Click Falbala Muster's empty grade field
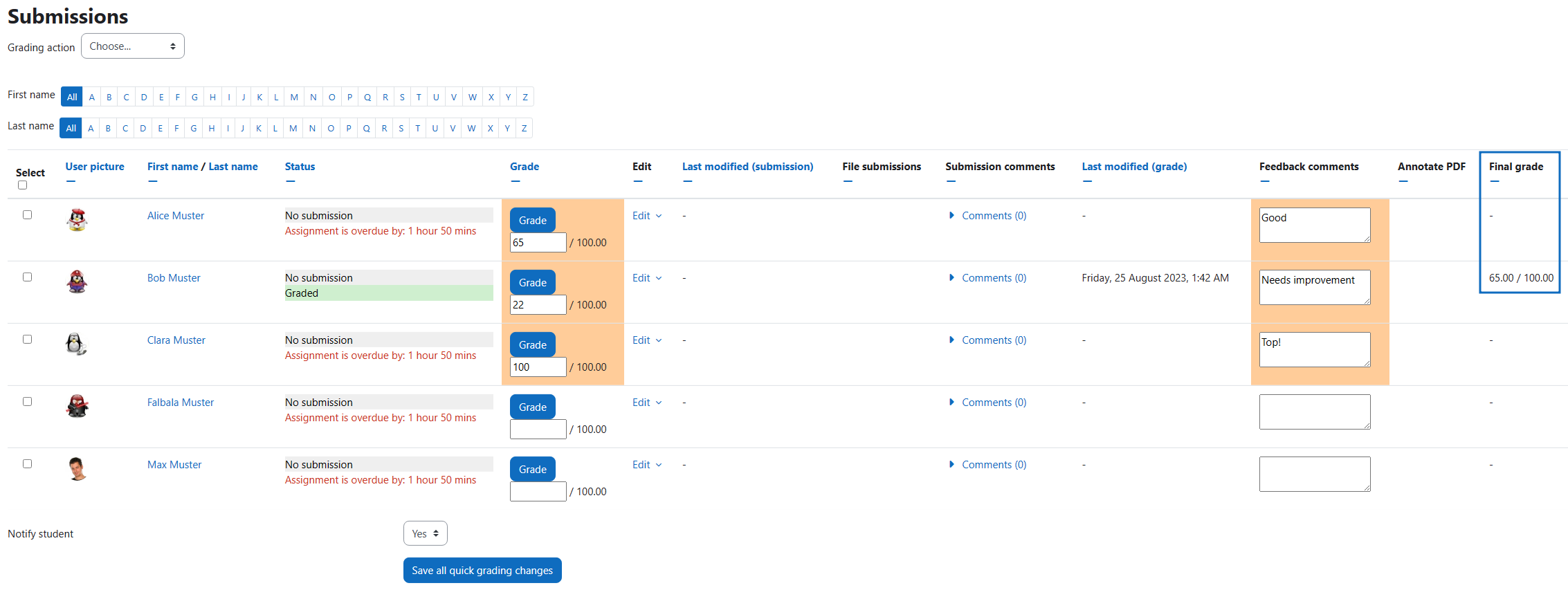The height and width of the screenshot is (590, 1568). point(538,429)
